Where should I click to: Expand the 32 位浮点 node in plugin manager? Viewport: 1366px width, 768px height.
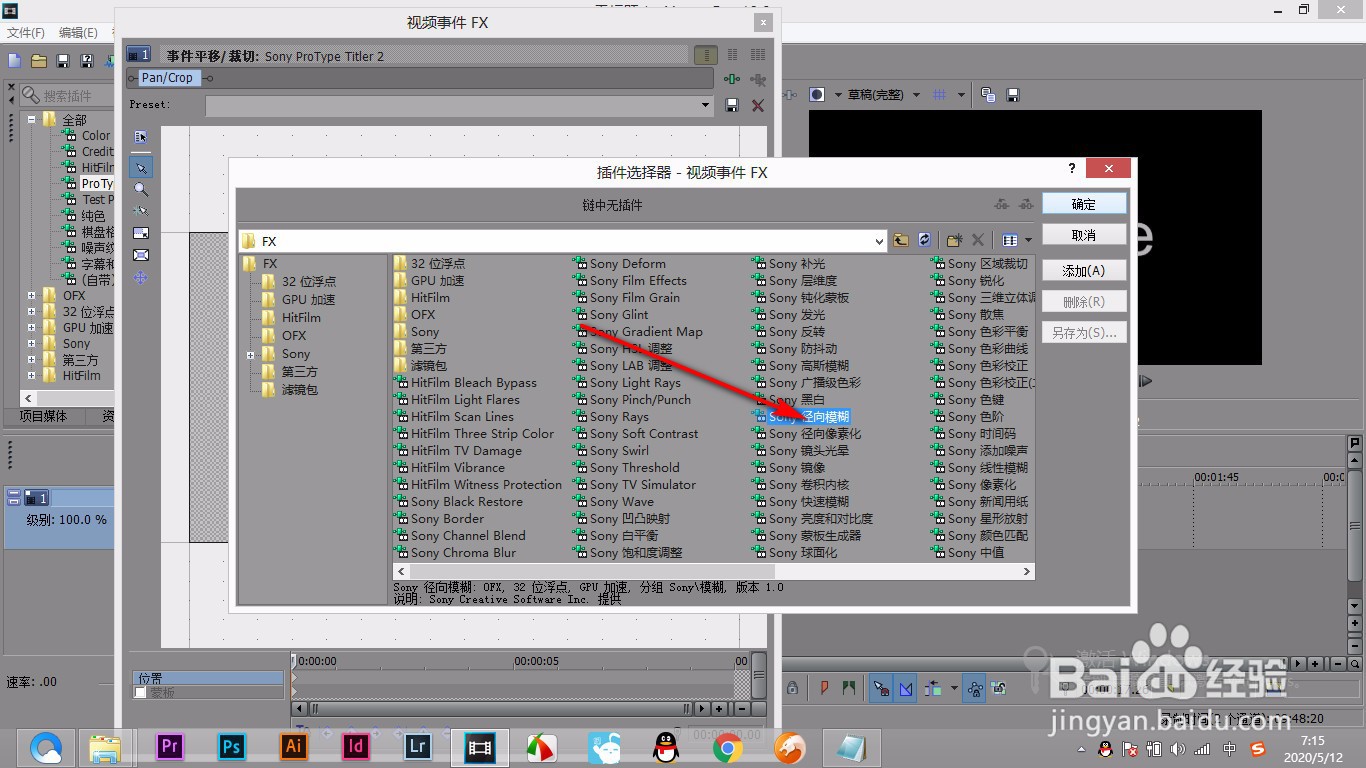[31, 312]
